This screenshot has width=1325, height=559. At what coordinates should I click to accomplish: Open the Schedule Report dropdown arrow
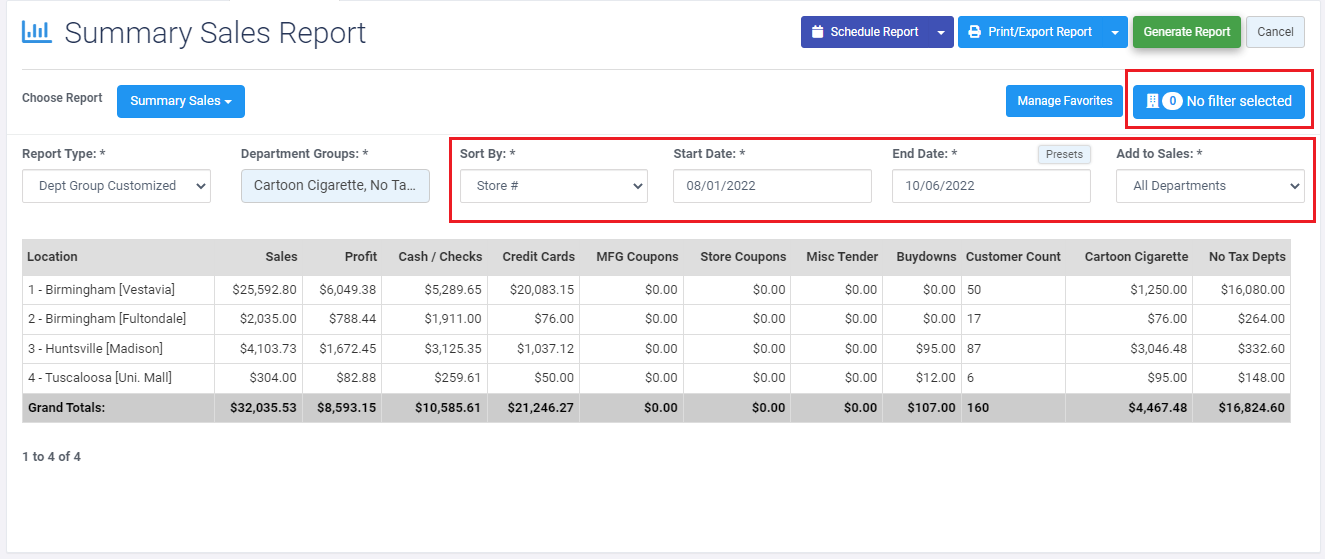coord(941,32)
